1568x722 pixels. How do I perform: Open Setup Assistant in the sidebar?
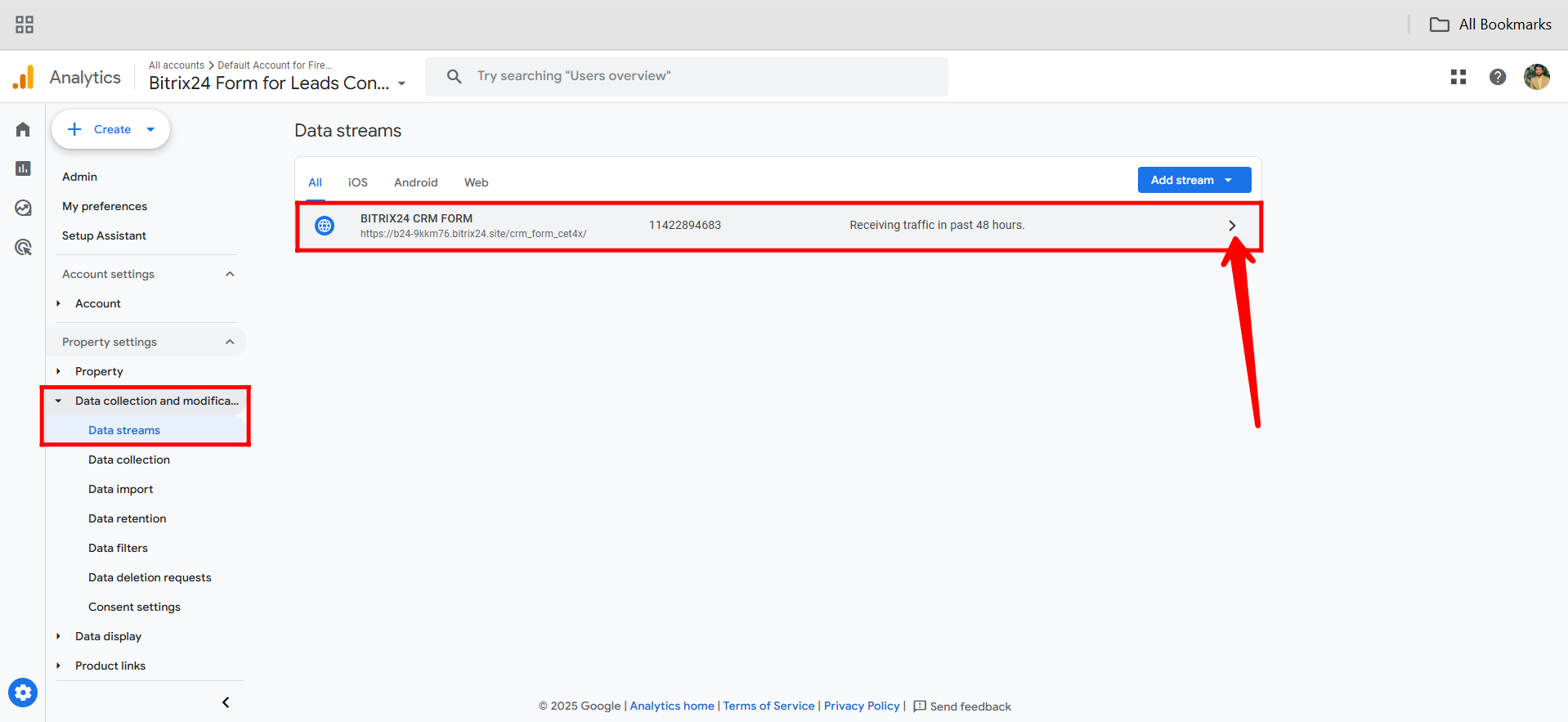pos(104,235)
